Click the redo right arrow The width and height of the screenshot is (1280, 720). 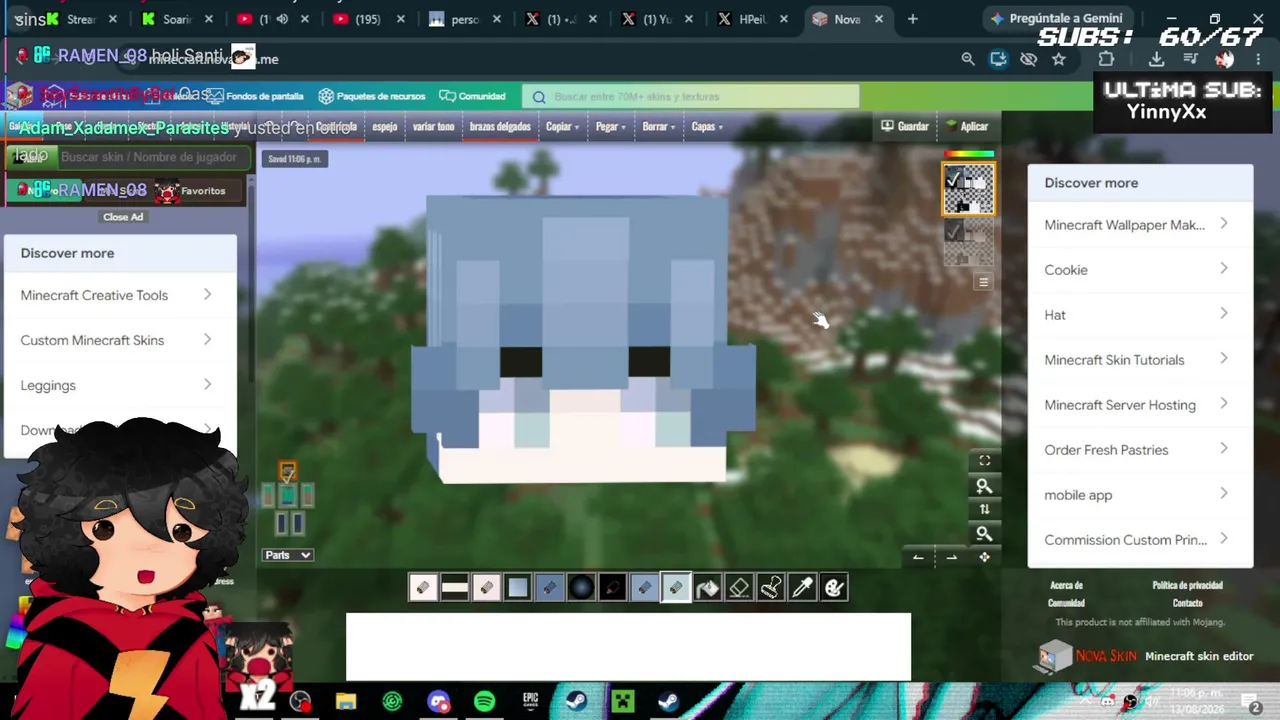pos(951,557)
